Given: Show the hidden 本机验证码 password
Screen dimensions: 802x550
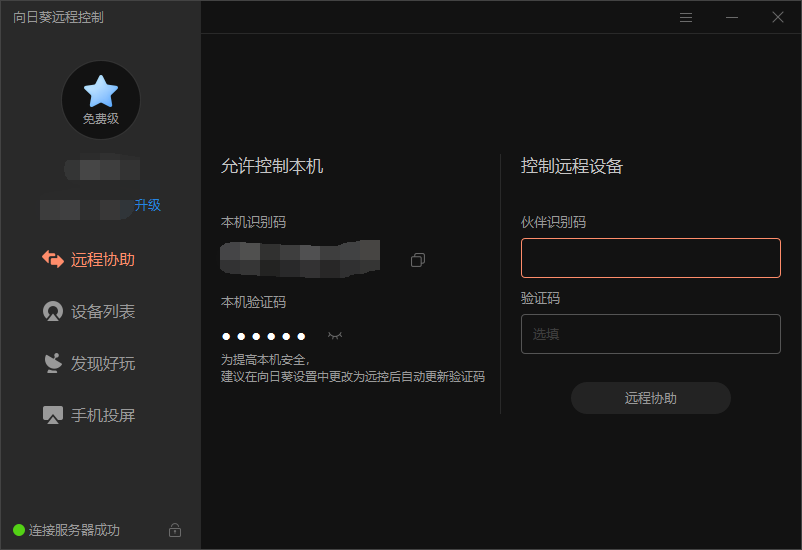Looking at the screenshot, I should pyautogui.click(x=335, y=336).
